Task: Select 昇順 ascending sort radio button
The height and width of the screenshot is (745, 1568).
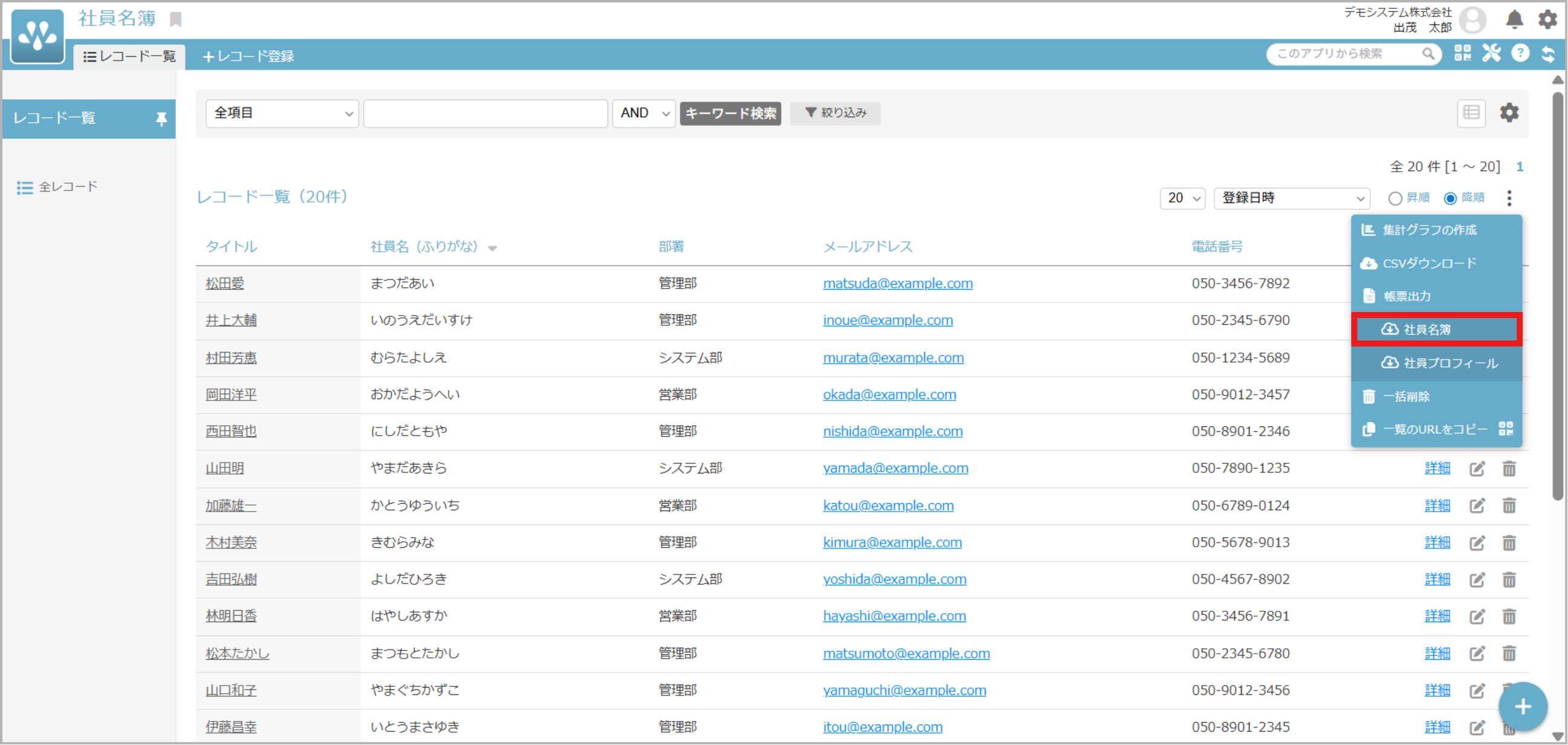Action: click(1395, 198)
